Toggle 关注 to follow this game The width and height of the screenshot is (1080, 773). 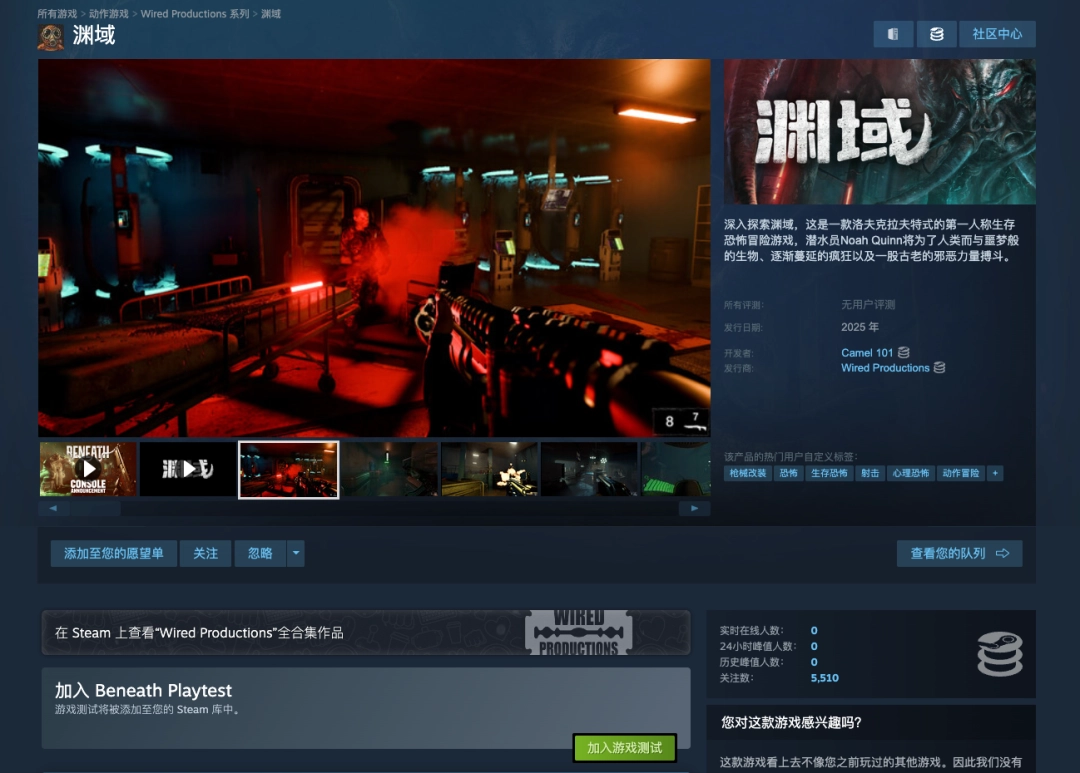(x=205, y=553)
